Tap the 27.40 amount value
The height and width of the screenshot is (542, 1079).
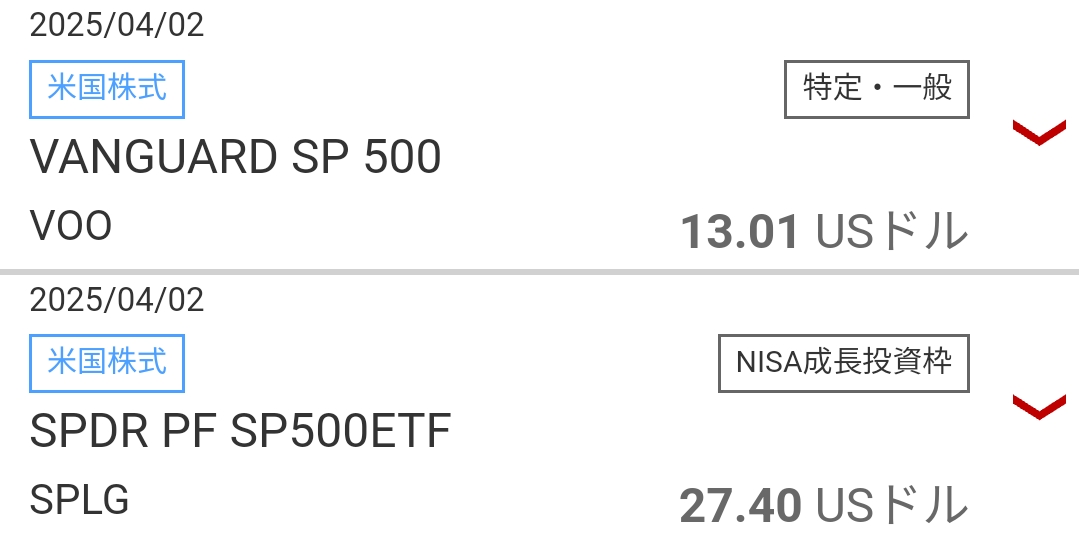point(739,506)
